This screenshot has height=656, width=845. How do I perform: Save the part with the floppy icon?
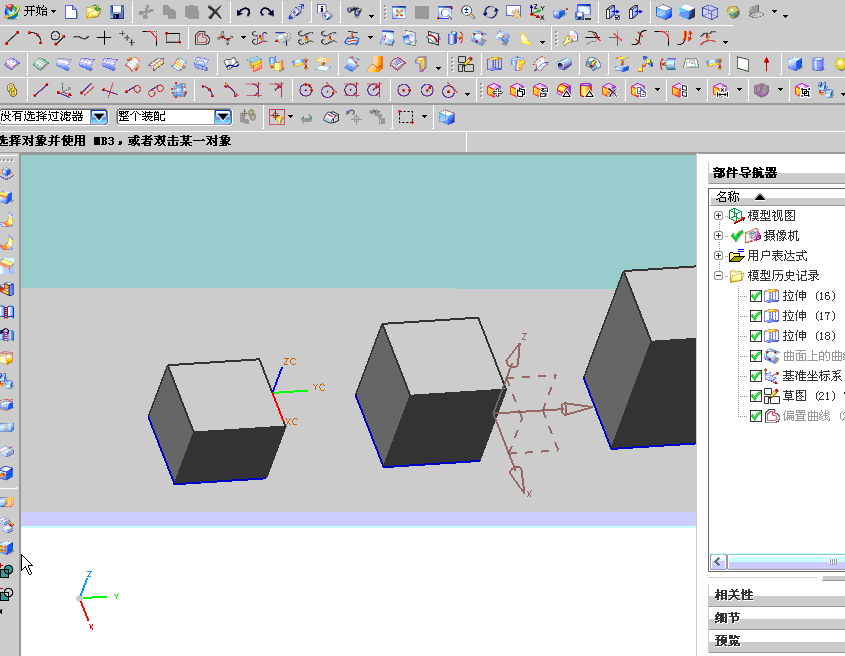117,11
